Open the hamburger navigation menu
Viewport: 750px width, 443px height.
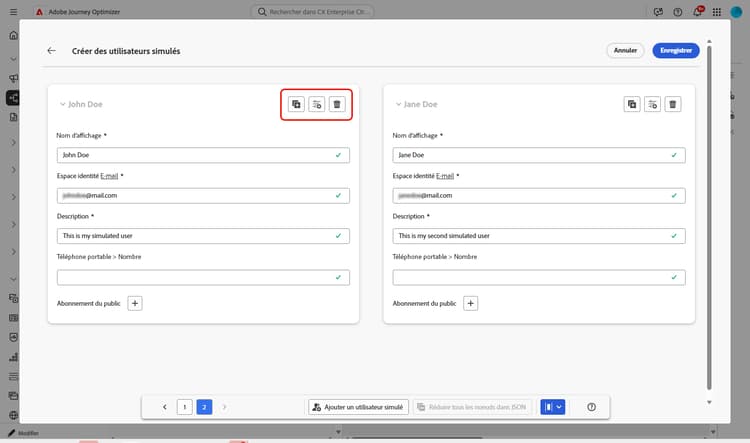tap(13, 12)
